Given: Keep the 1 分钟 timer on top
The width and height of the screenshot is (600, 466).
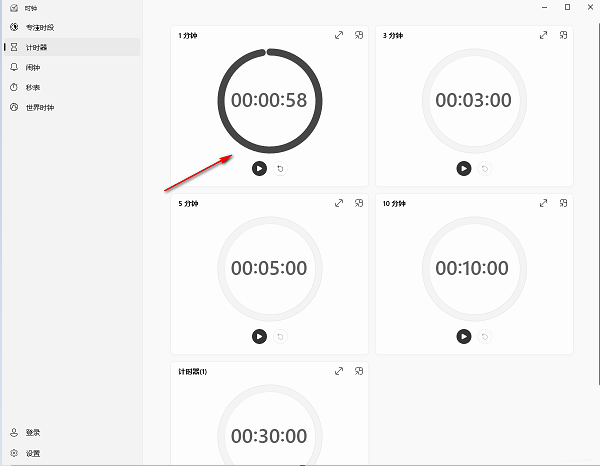Looking at the screenshot, I should [x=359, y=35].
